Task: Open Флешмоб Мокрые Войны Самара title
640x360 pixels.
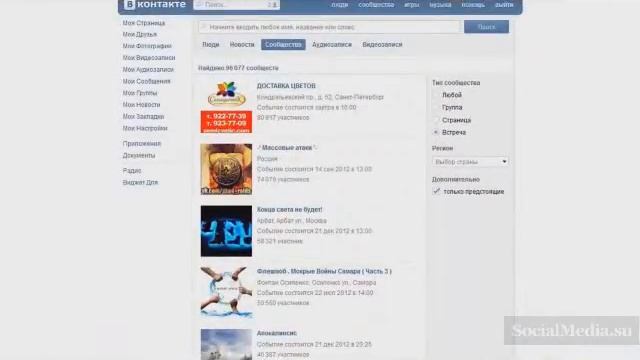Action: pos(324,271)
